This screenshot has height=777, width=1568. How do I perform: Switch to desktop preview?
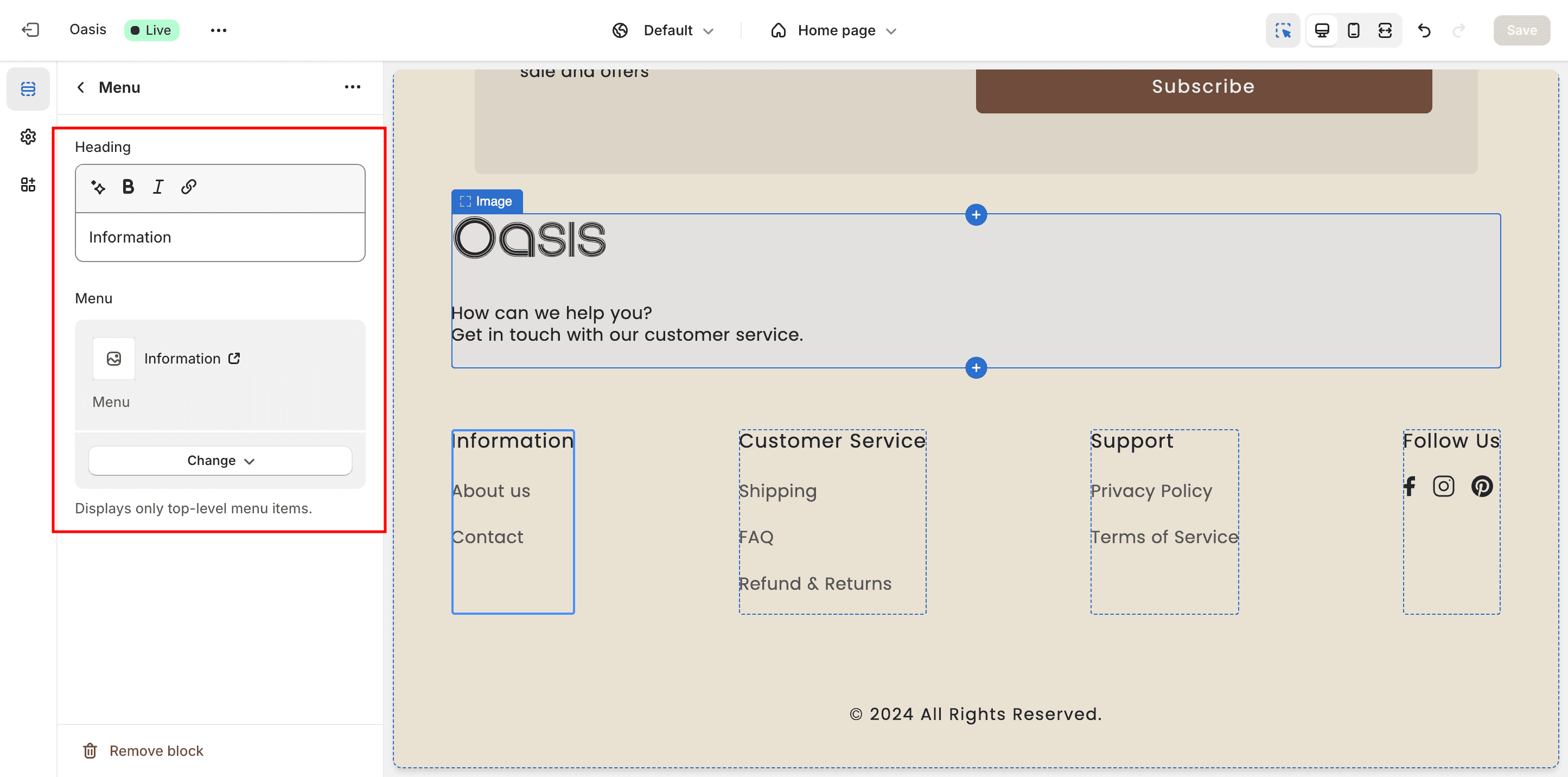pos(1322,30)
